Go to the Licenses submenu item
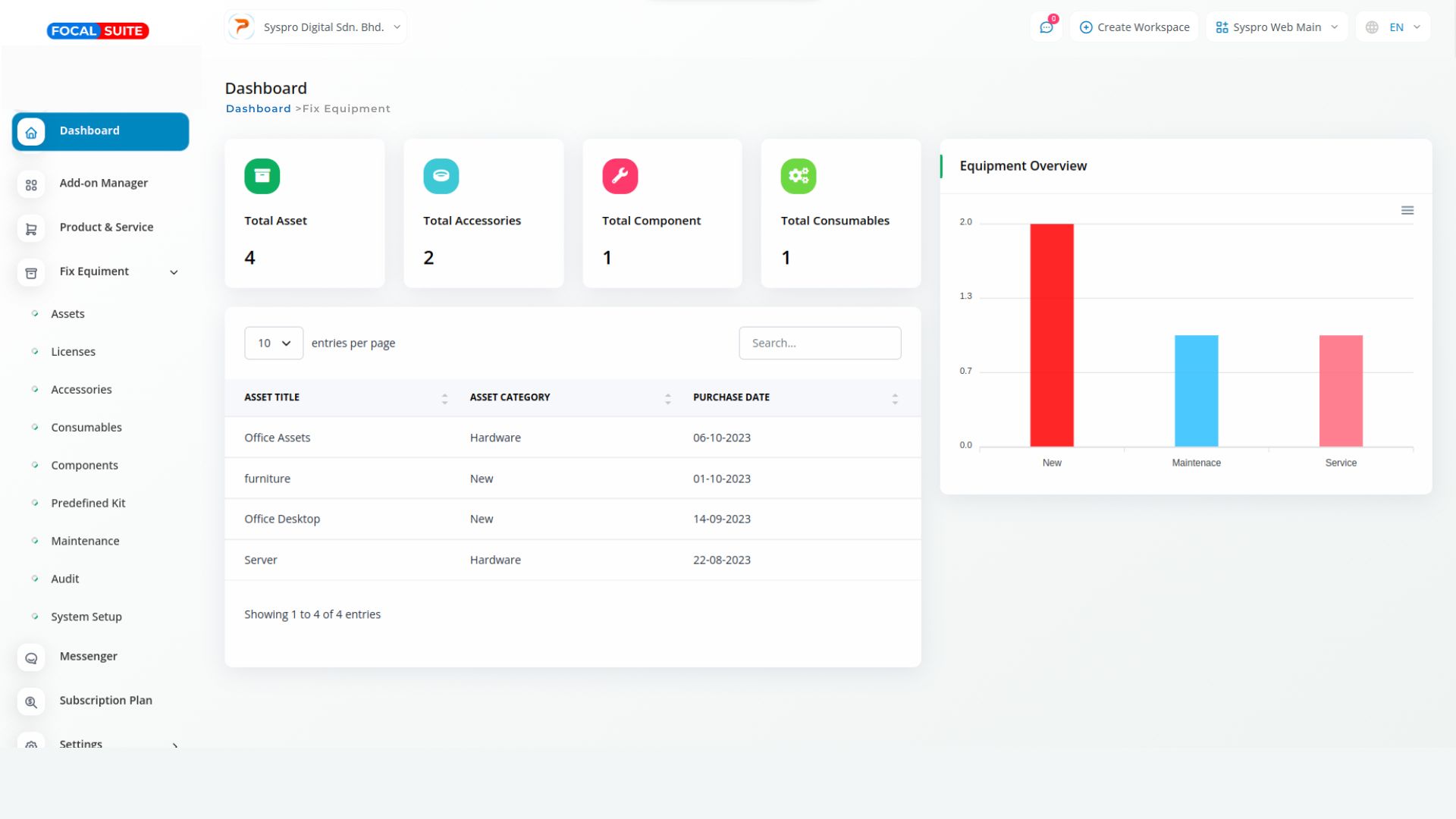 pos(73,352)
